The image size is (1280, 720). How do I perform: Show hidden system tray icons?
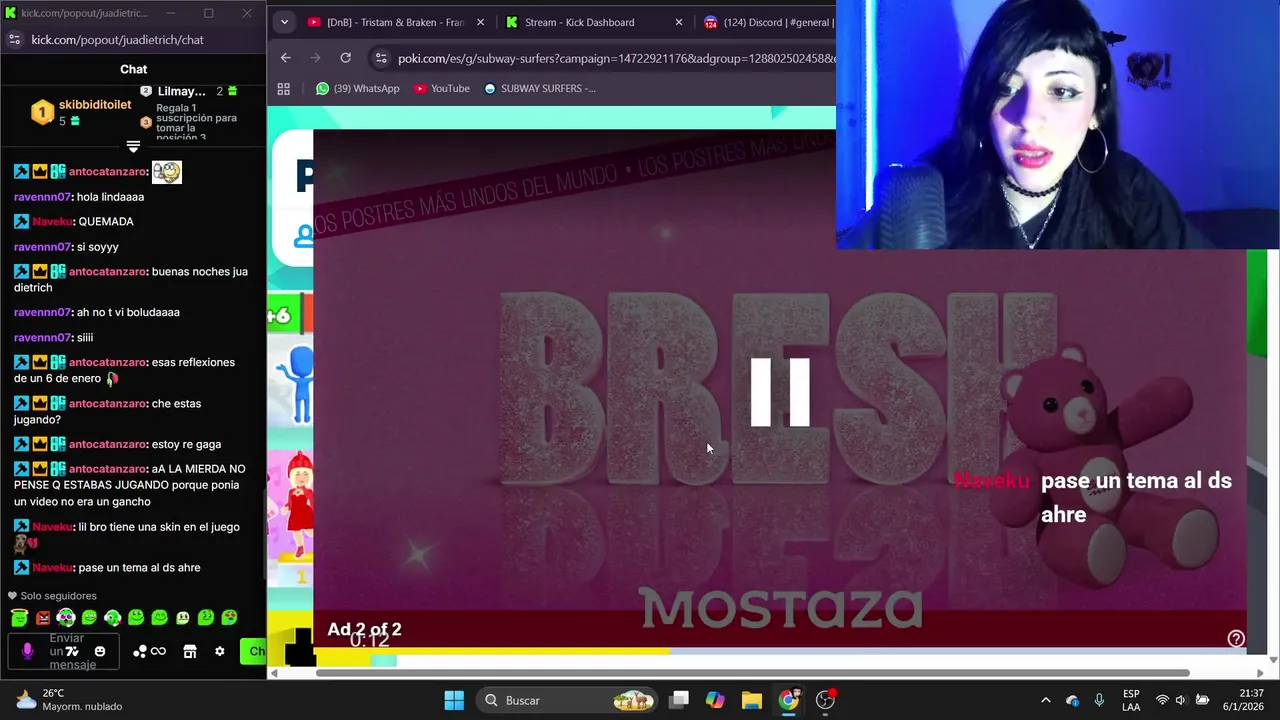[x=1046, y=700]
